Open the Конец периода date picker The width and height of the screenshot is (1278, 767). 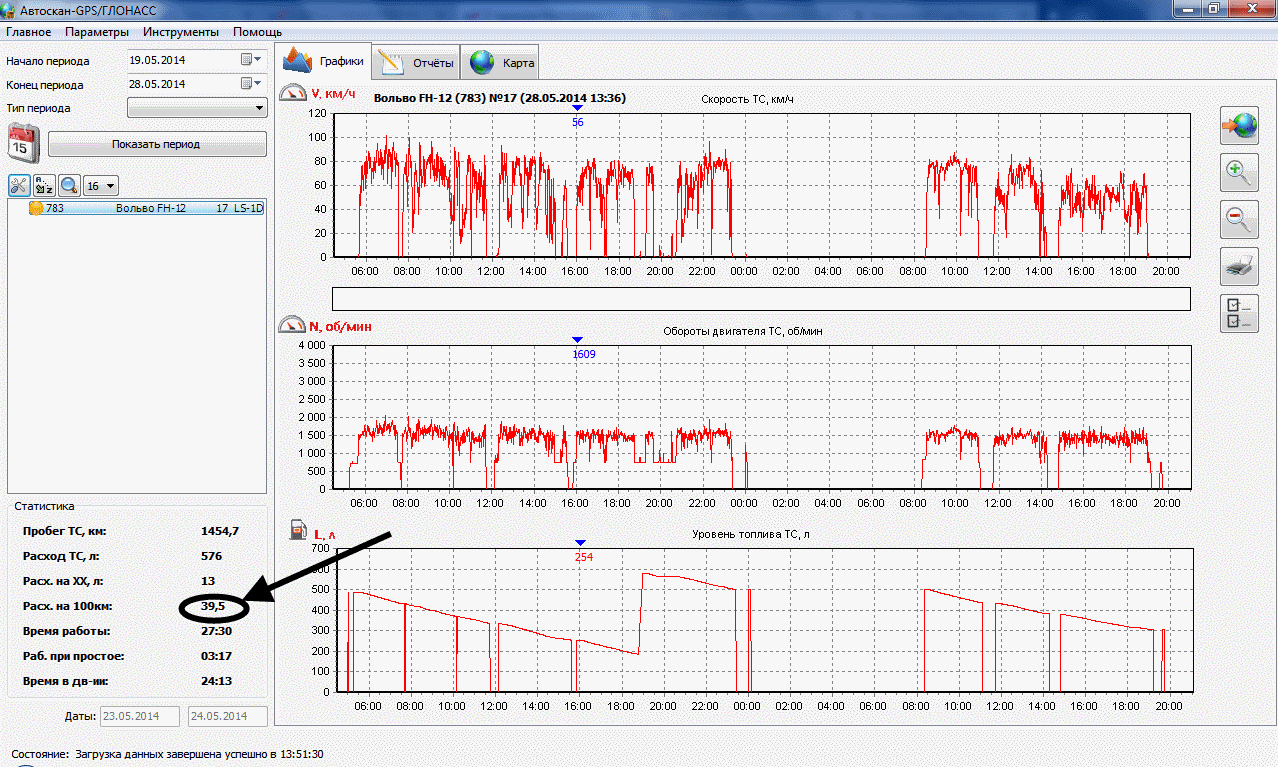pos(250,84)
